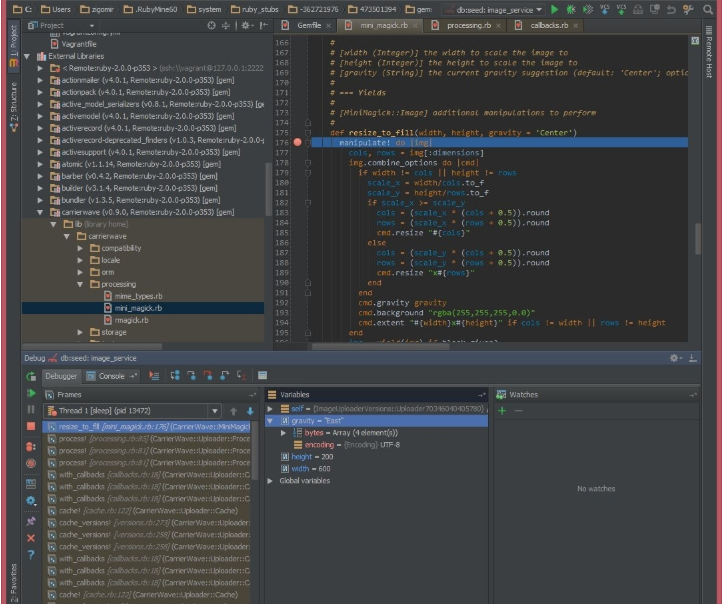Toggle the breakpoint on line 176
This screenshot has width=722, height=604.
(x=298, y=142)
